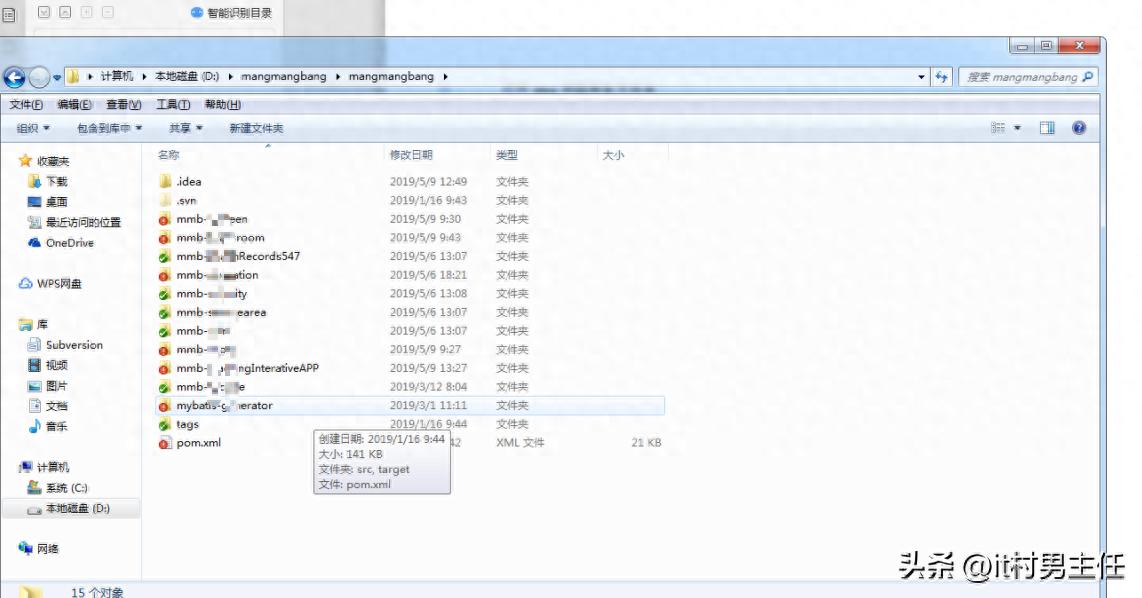
Task: Open the 查看(V) menu
Action: click(x=124, y=105)
